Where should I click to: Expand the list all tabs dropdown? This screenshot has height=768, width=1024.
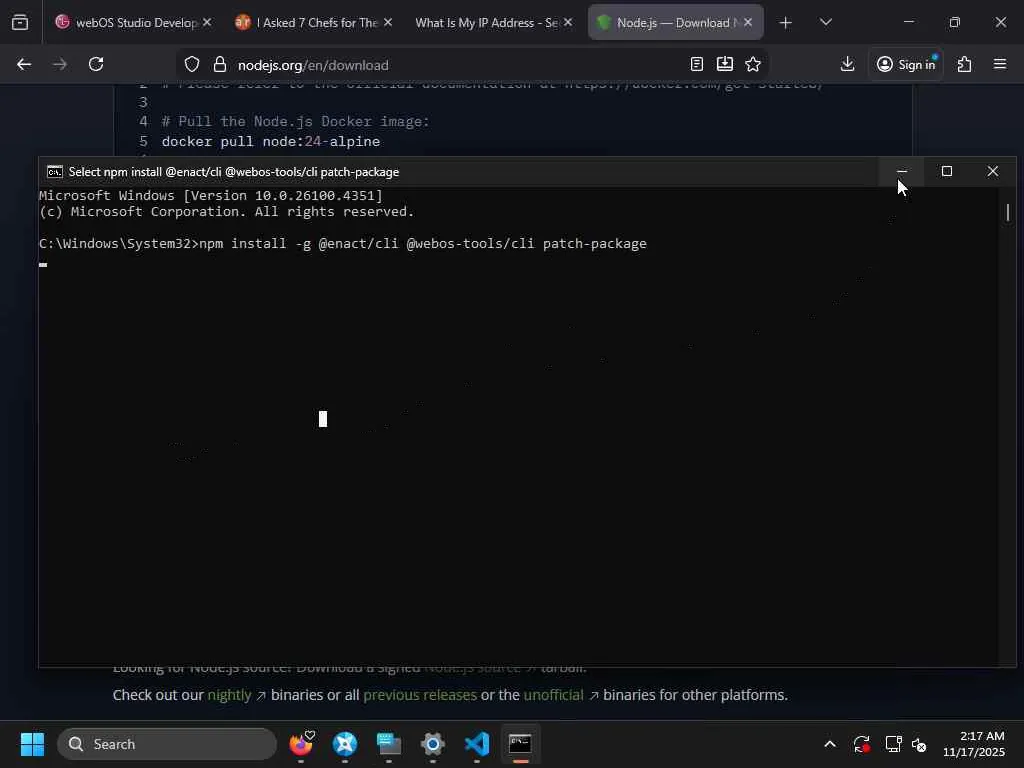(825, 23)
